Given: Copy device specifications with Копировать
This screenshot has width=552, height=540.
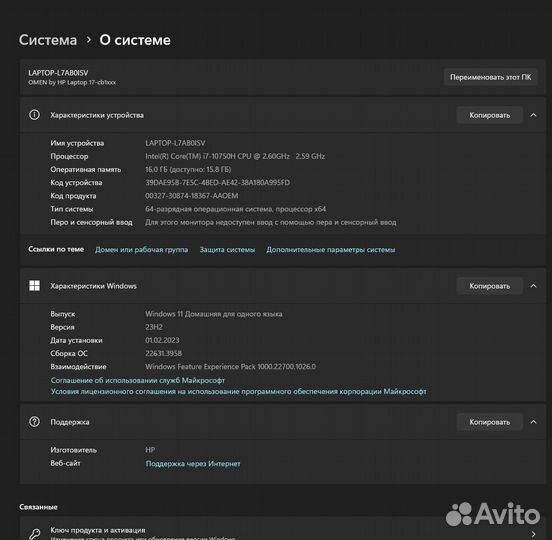Looking at the screenshot, I should 489,115.
